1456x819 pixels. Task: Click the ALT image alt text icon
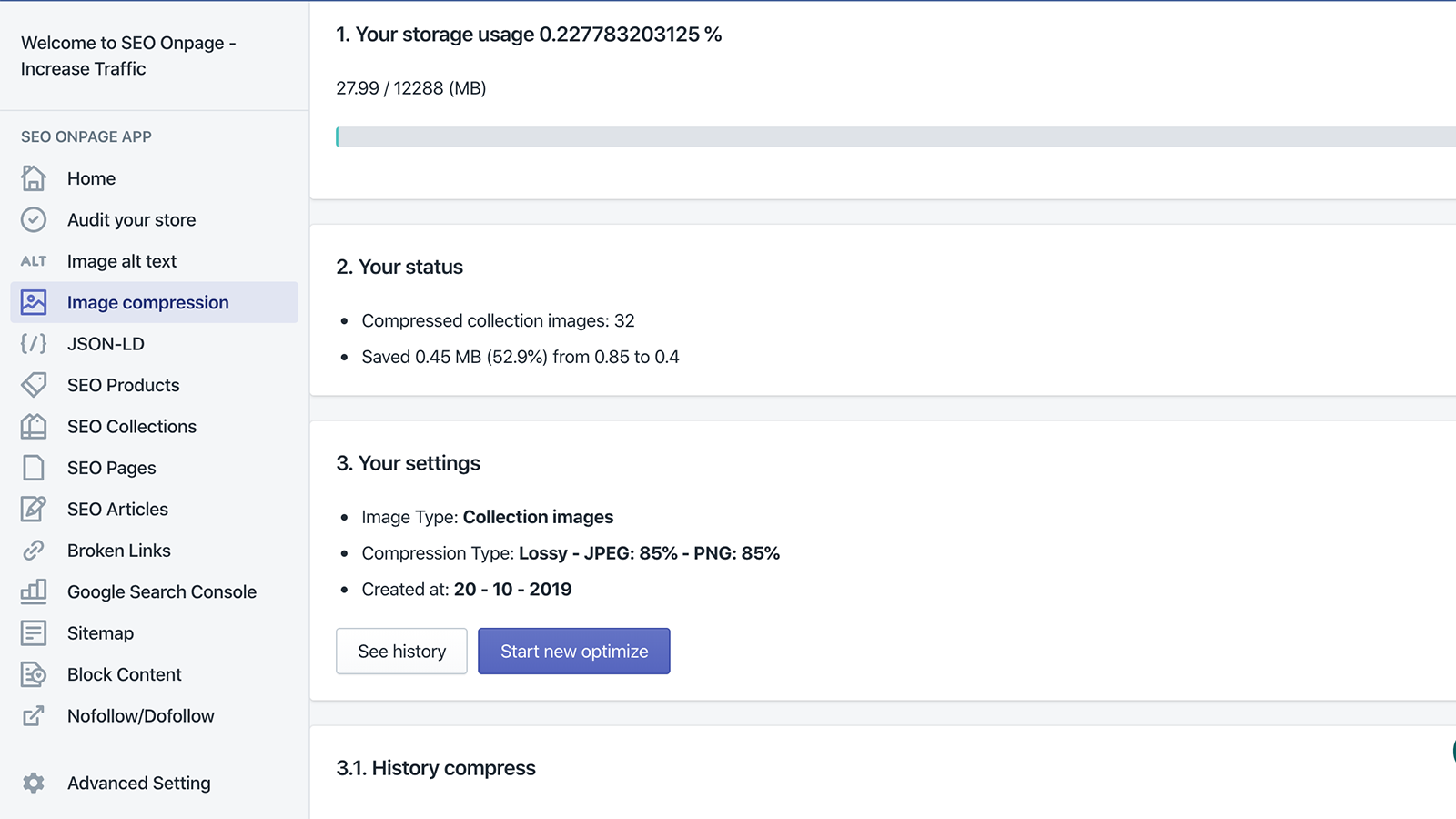point(34,261)
